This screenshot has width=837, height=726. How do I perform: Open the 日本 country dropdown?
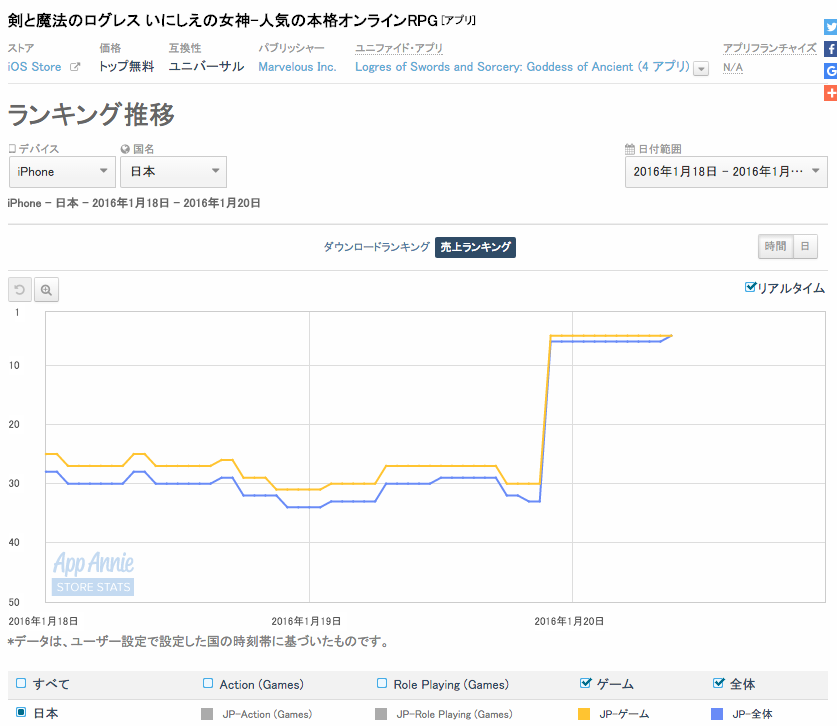(x=173, y=171)
